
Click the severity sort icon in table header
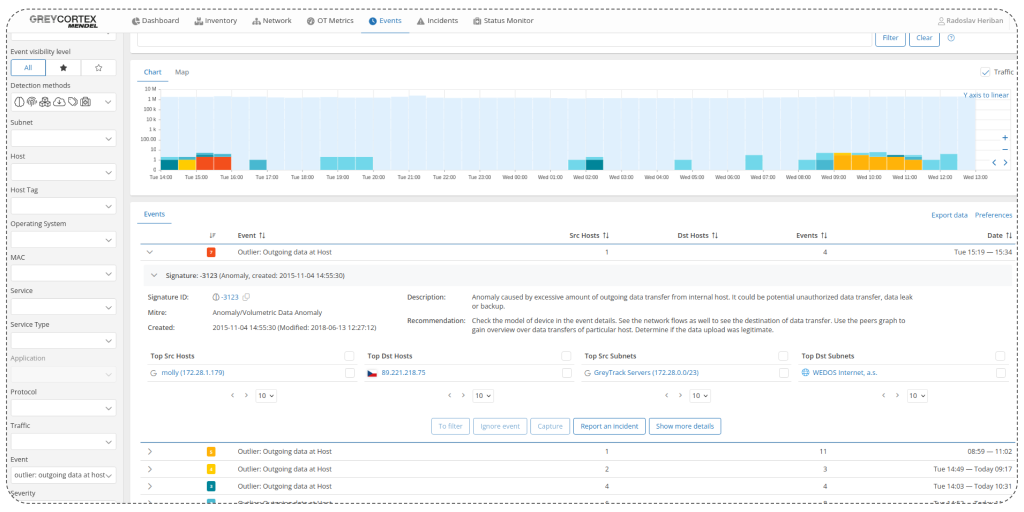tap(212, 235)
